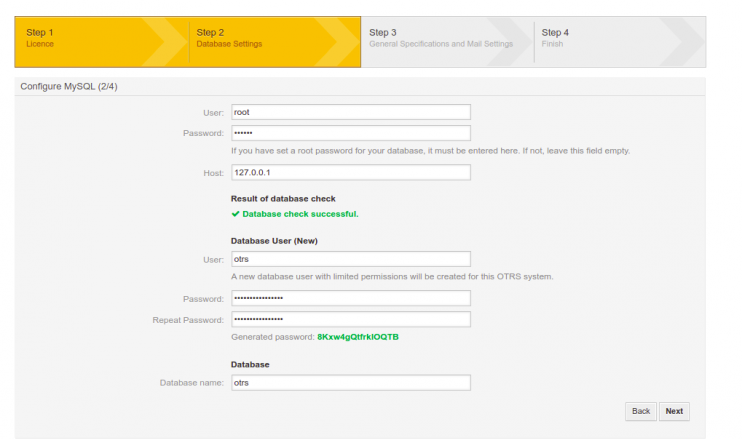This screenshot has width=742, height=439.
Task: Click the green database check success checkmark
Action: pos(235,214)
